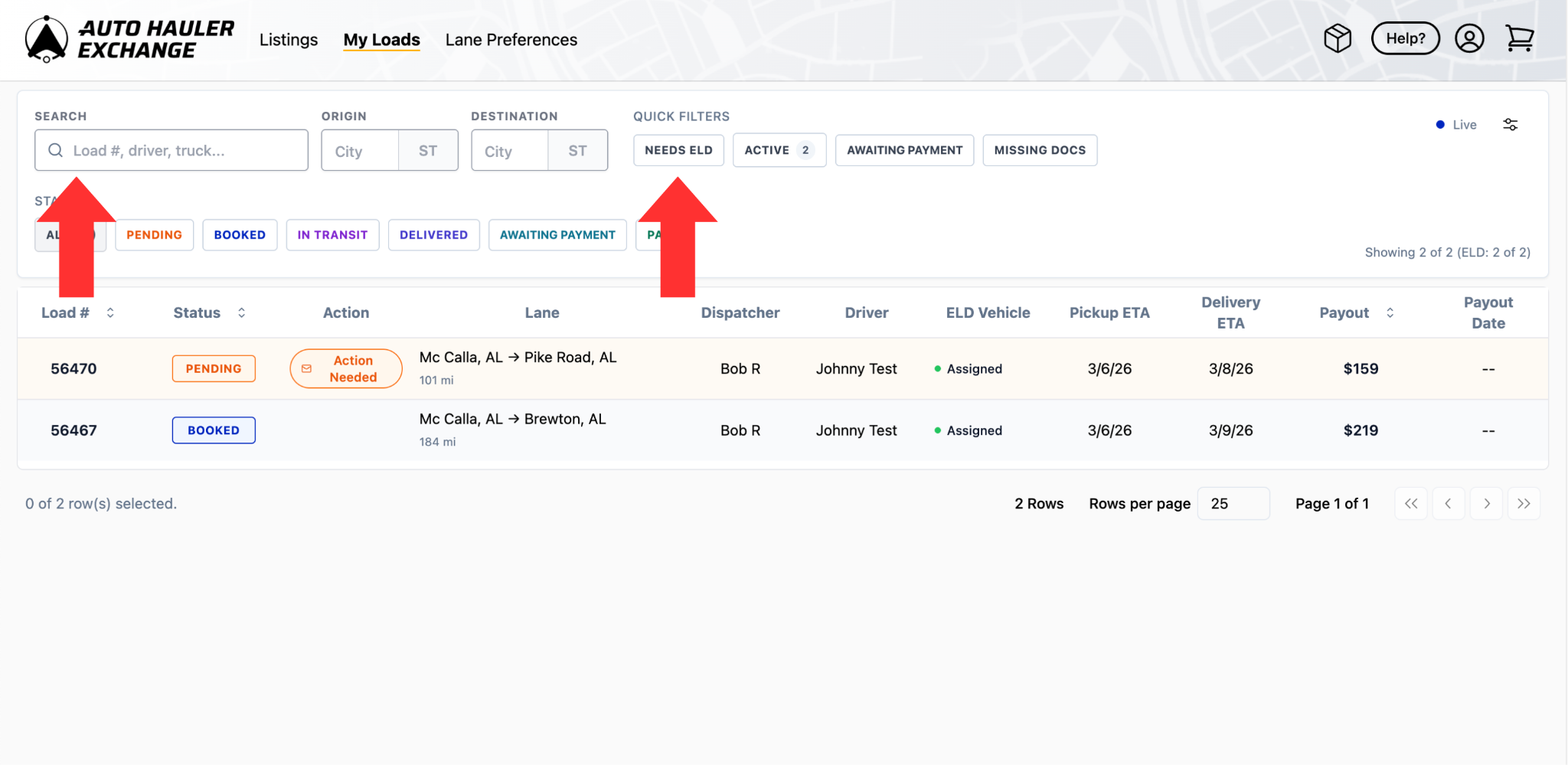Toggle the Needs ELD quick filter

click(678, 150)
